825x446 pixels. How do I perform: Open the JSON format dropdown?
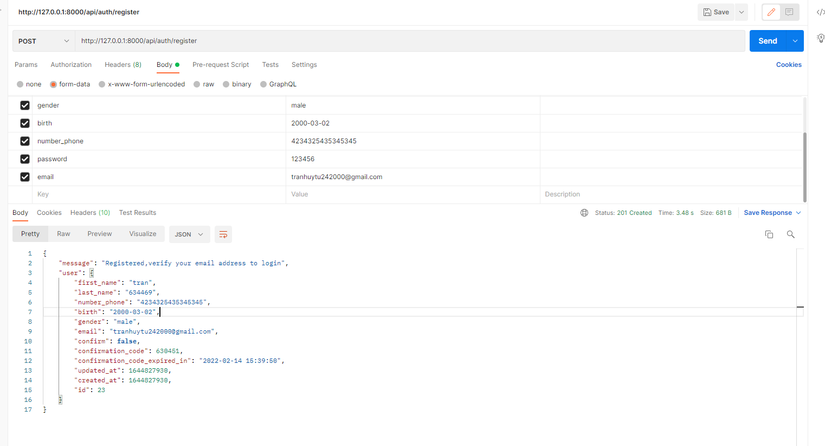[x=189, y=235]
